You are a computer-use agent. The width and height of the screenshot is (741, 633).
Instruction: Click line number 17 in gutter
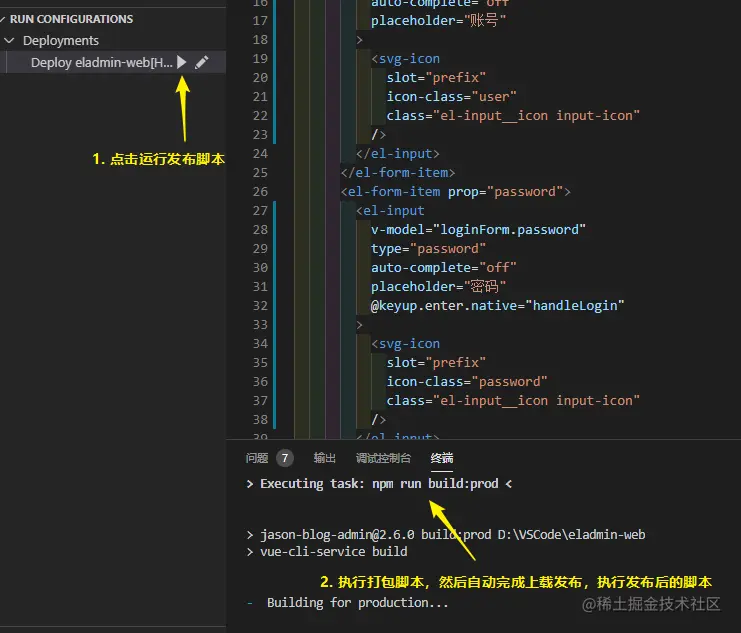[x=260, y=21]
